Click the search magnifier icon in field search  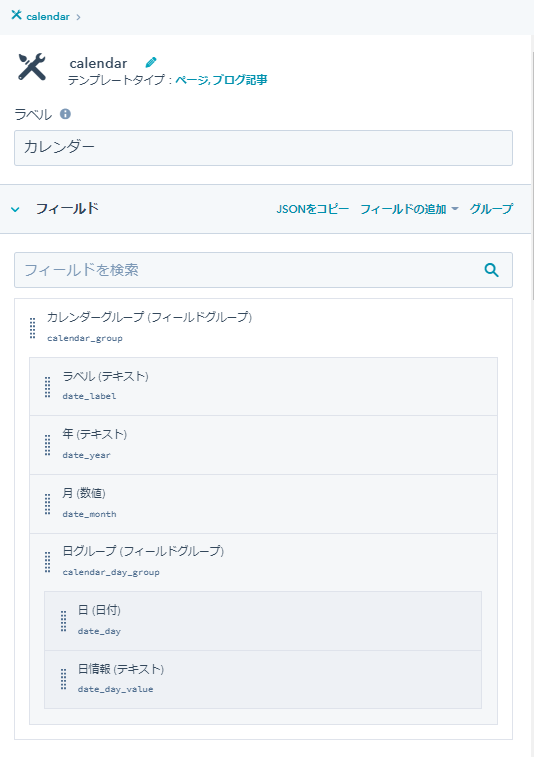pyautogui.click(x=492, y=270)
